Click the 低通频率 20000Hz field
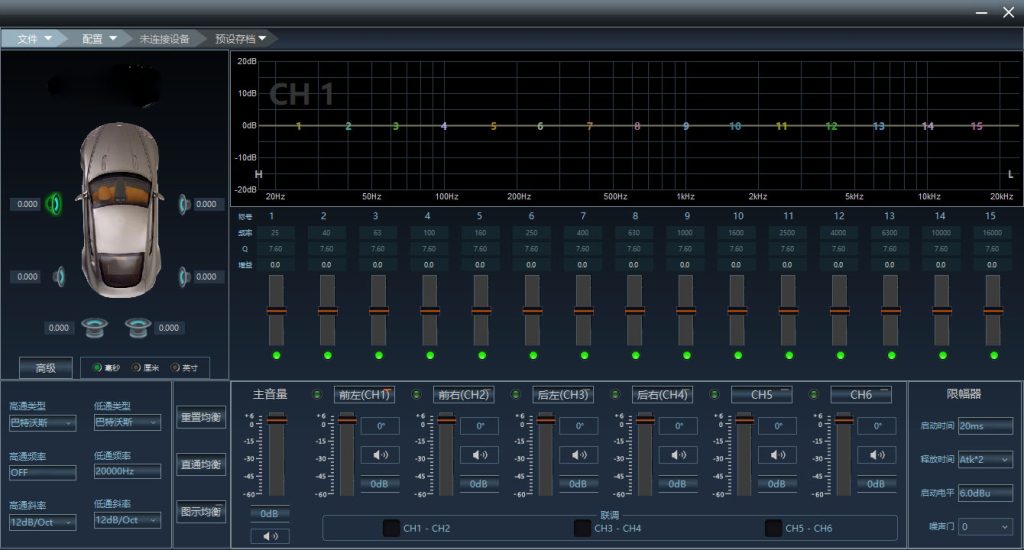 (127, 471)
